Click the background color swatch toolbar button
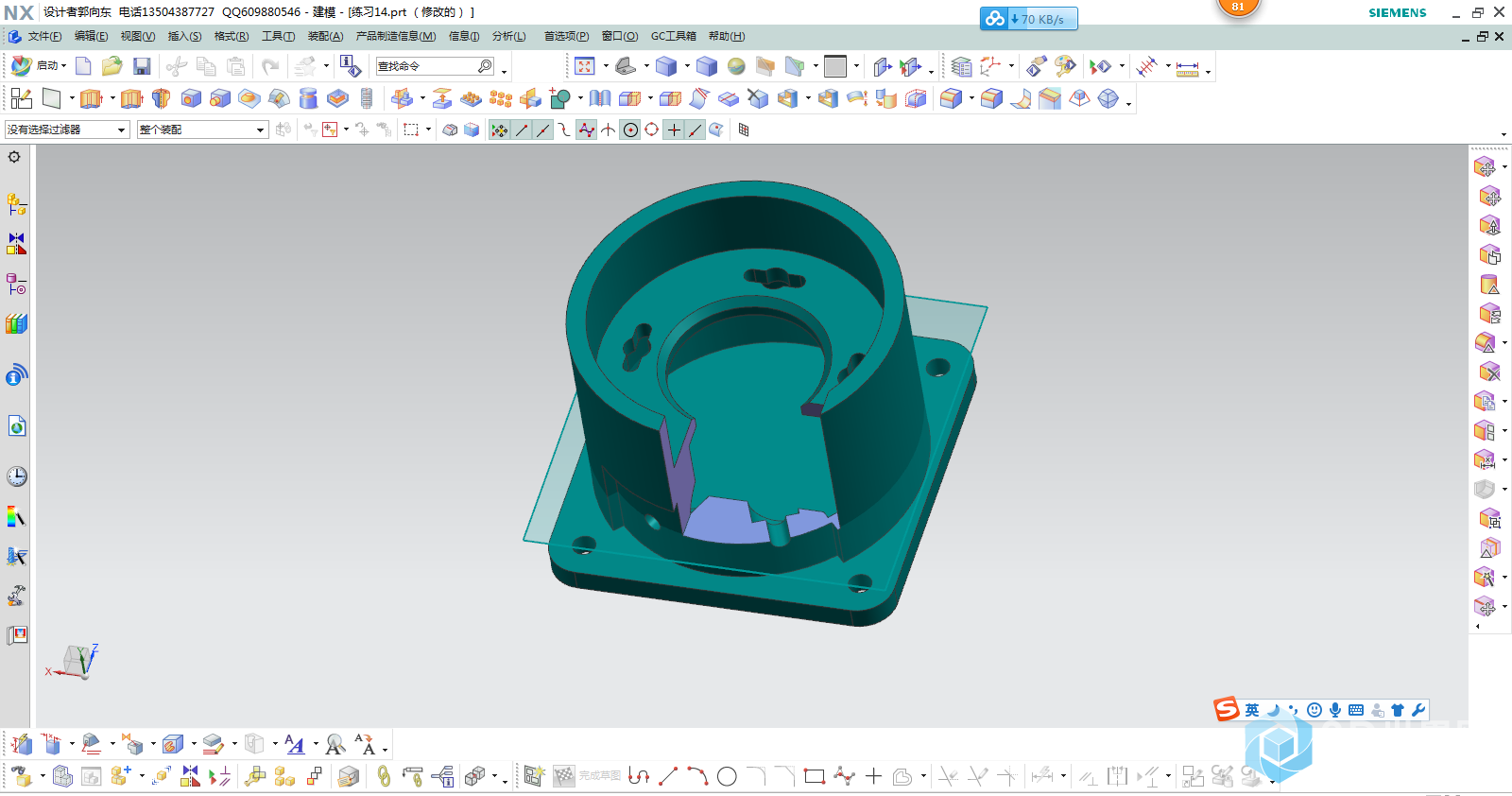 [x=835, y=66]
